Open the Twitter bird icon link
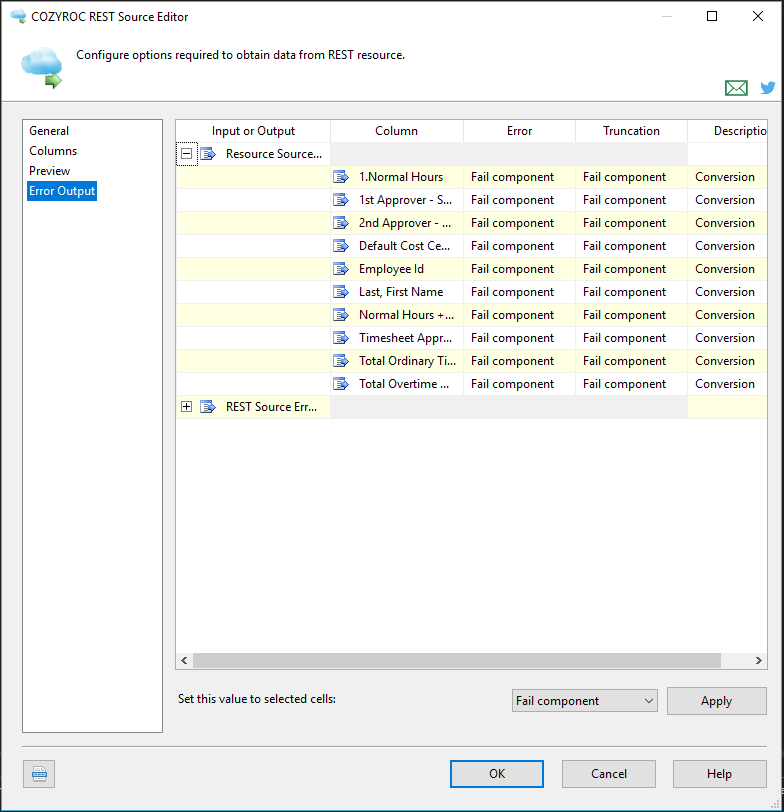This screenshot has width=784, height=812. point(767,88)
